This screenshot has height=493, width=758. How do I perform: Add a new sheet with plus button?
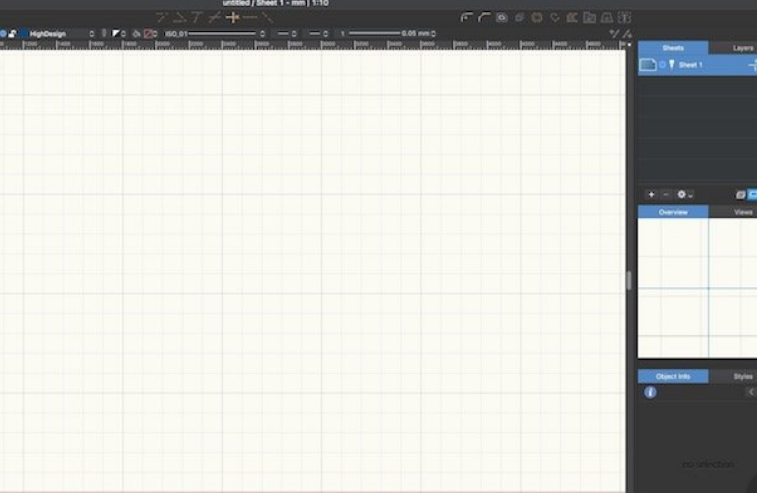click(x=651, y=194)
